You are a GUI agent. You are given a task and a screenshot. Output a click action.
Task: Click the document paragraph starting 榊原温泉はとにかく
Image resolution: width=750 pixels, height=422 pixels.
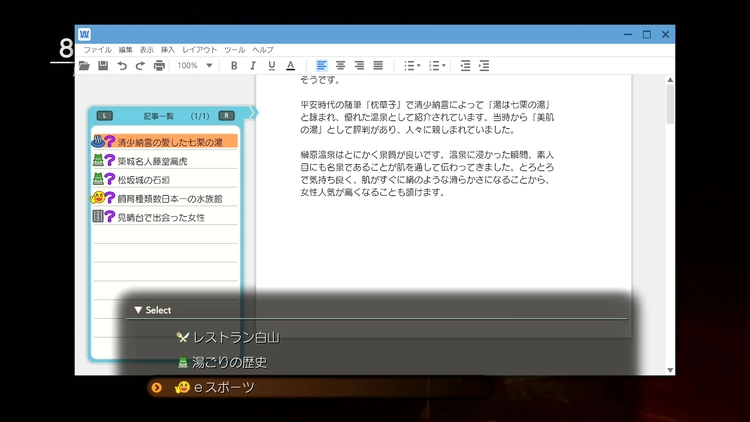coord(427,173)
